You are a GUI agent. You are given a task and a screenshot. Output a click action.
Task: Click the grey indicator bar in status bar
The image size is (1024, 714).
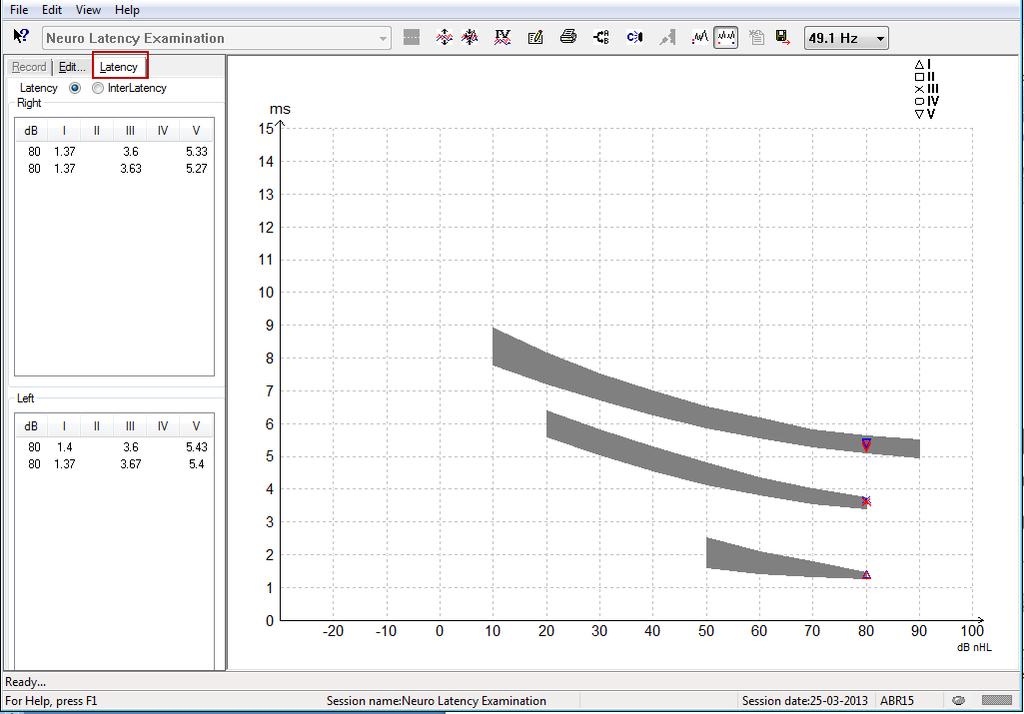point(997,700)
